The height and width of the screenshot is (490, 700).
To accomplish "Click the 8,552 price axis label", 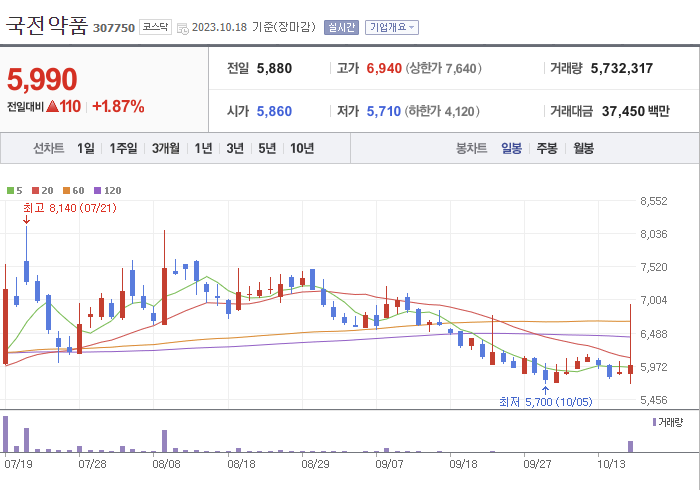I will tap(654, 201).
